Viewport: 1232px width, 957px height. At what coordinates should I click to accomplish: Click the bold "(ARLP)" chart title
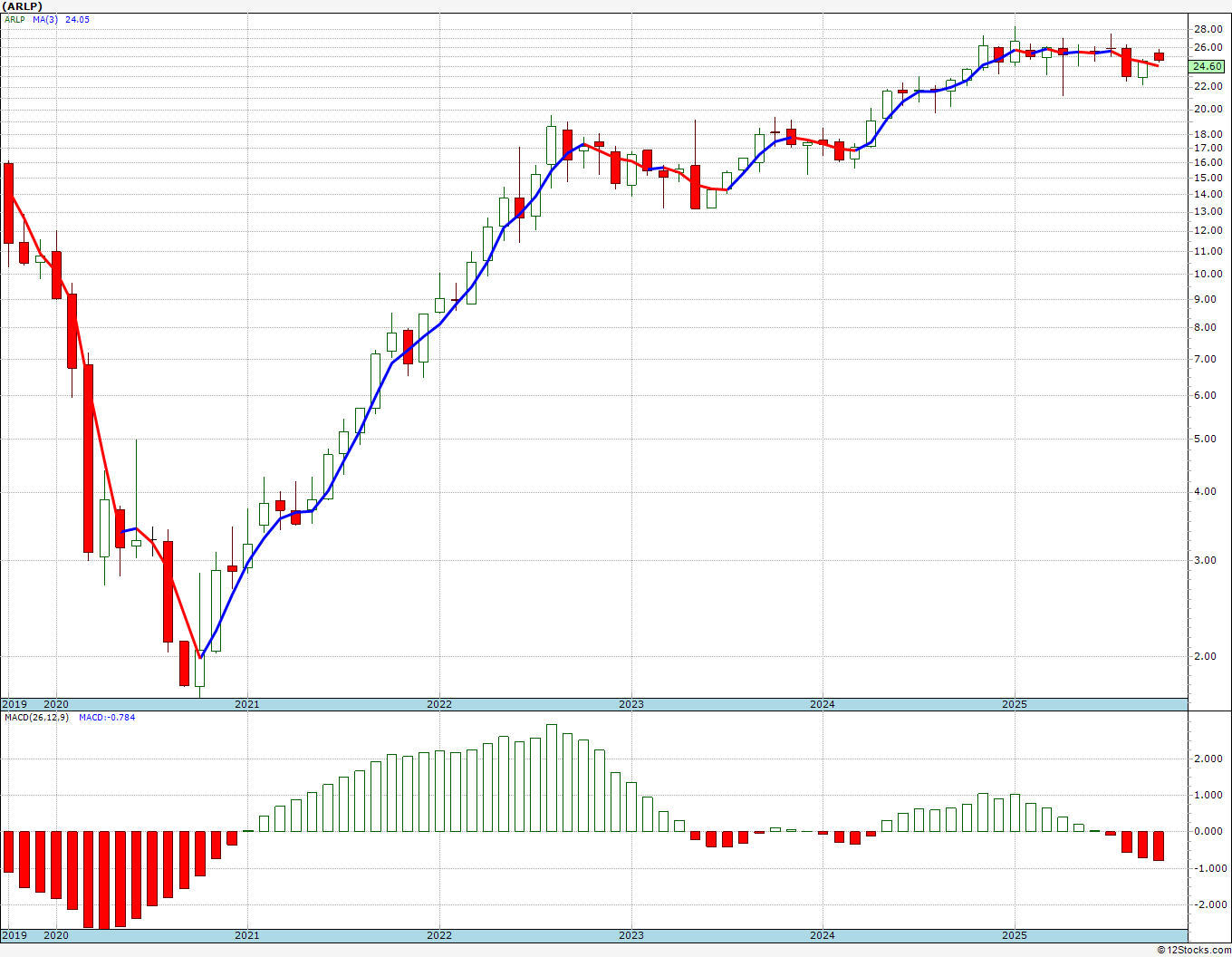[22, 6]
